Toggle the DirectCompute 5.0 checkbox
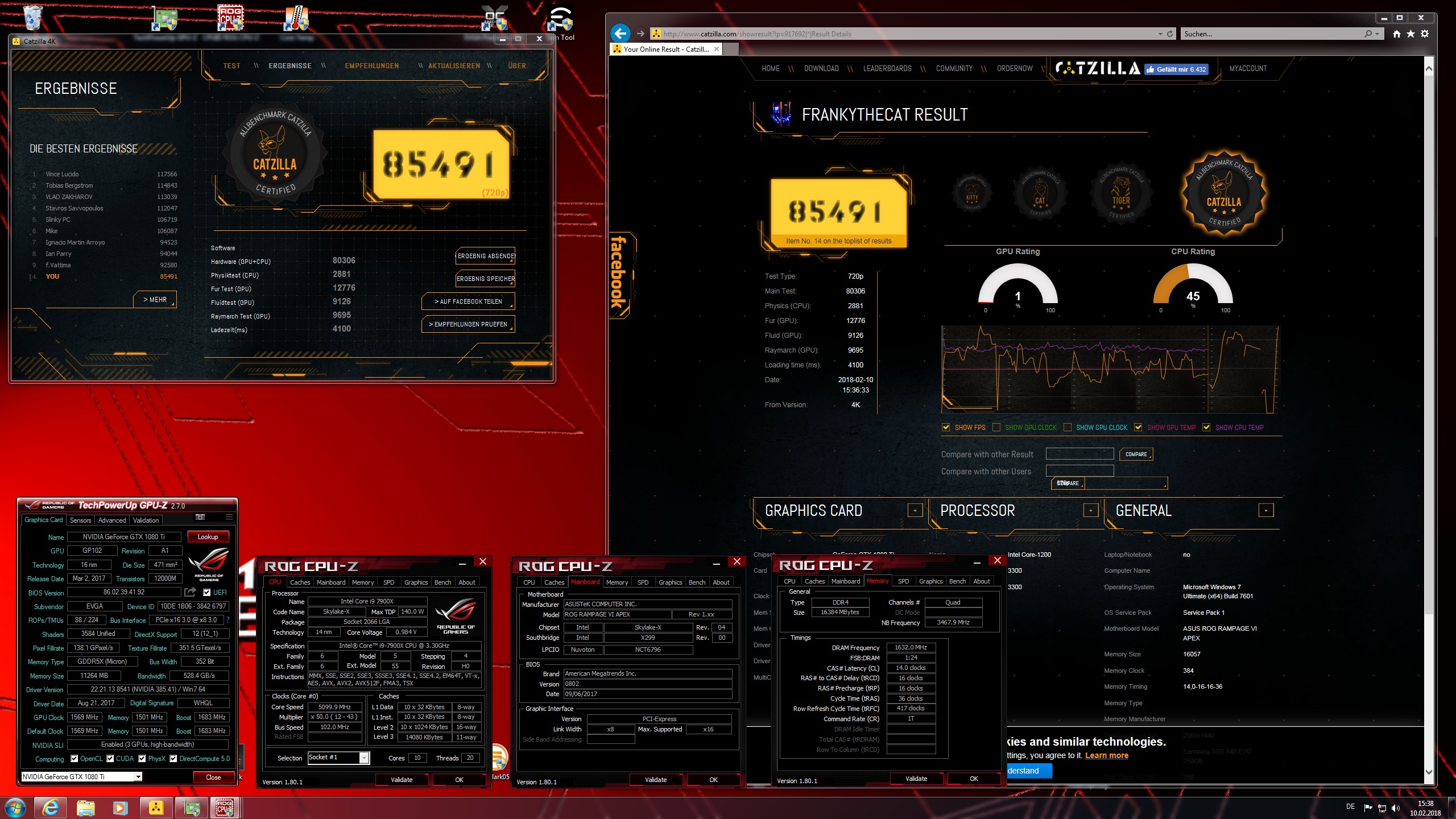Viewport: 1456px width, 819px height. [173, 759]
